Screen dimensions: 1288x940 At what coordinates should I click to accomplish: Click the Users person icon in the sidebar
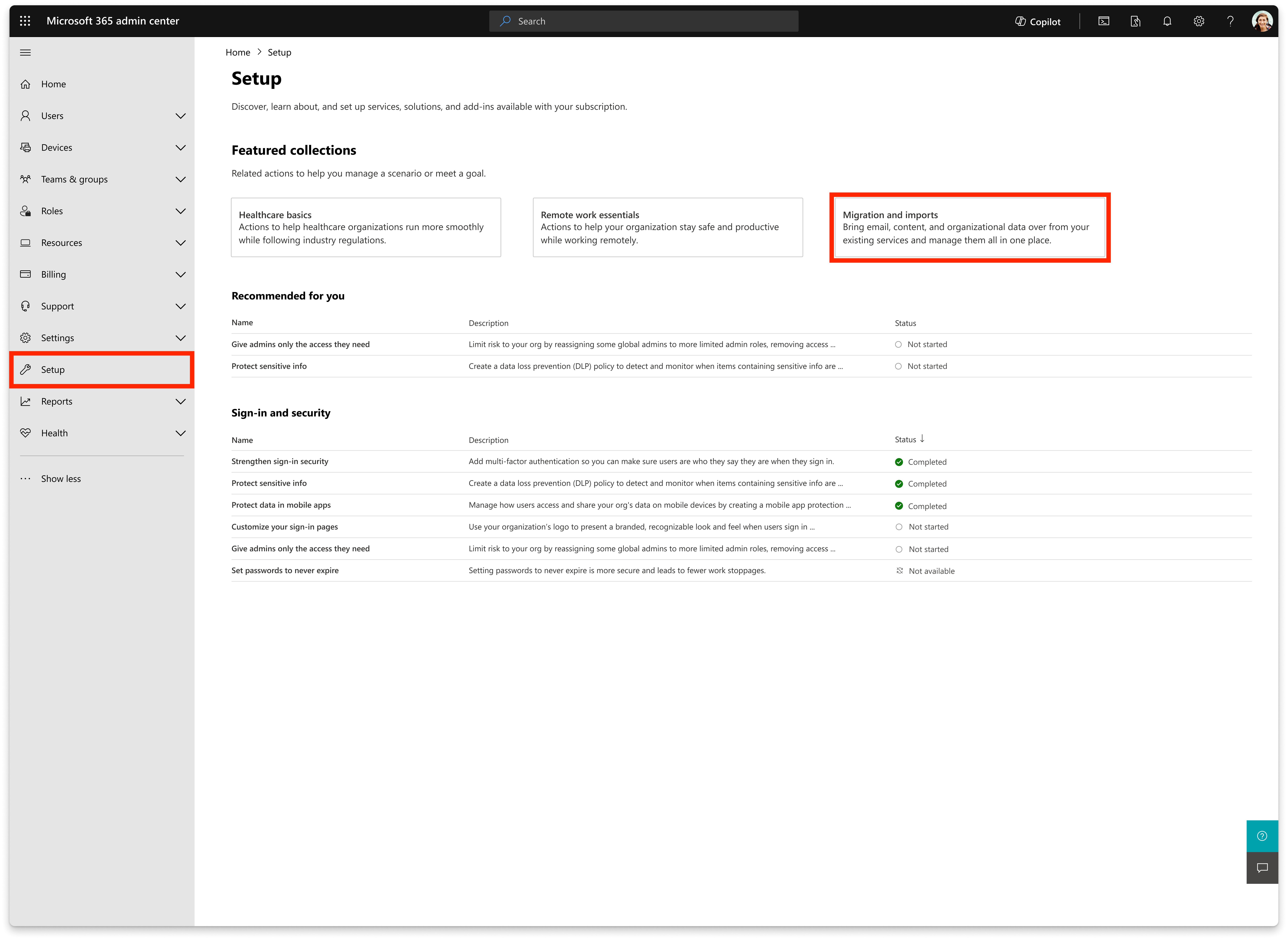pos(26,116)
